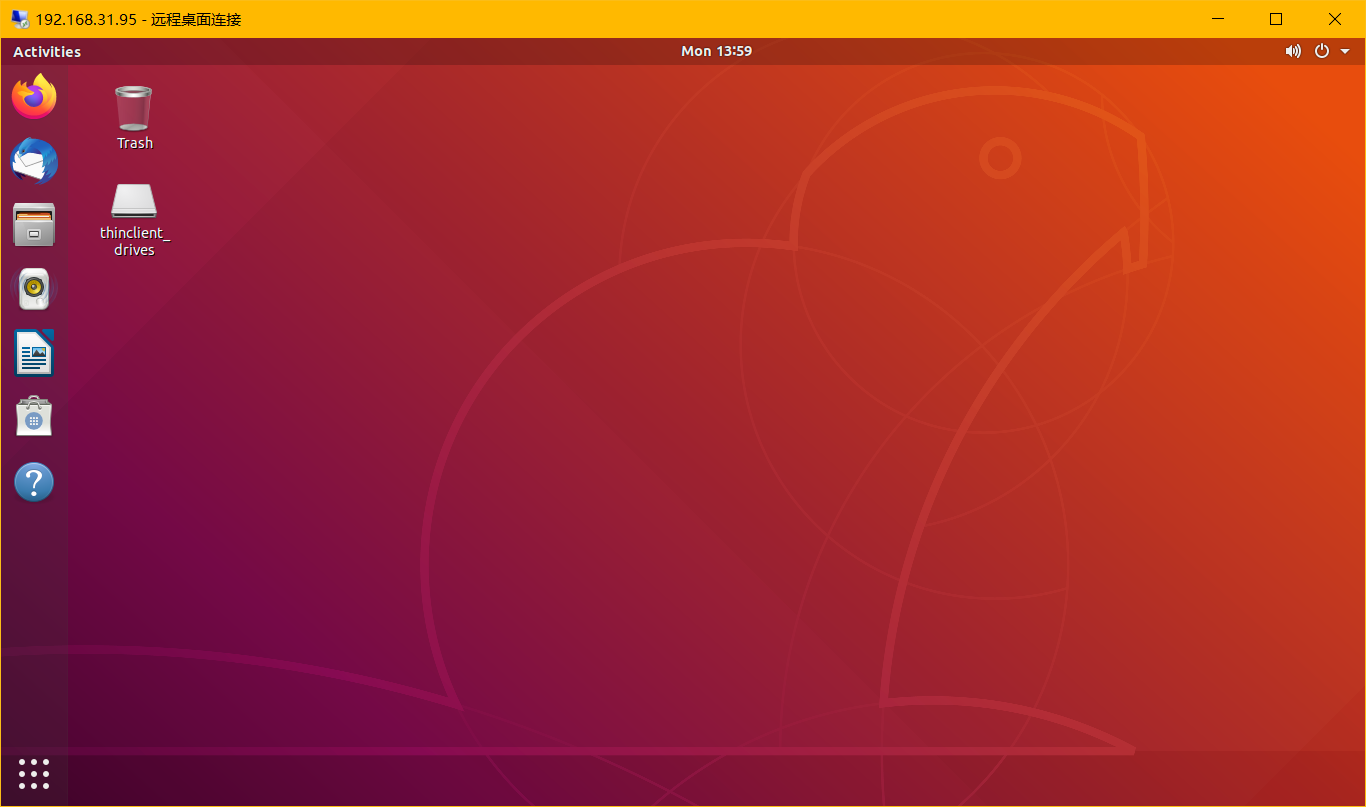Launch Ubuntu Software store

(33, 416)
